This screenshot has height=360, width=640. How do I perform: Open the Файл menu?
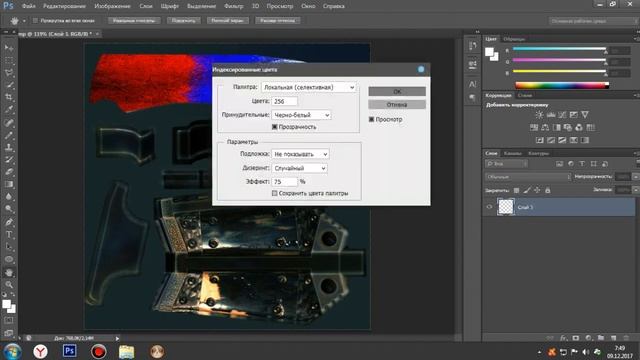pyautogui.click(x=28, y=6)
